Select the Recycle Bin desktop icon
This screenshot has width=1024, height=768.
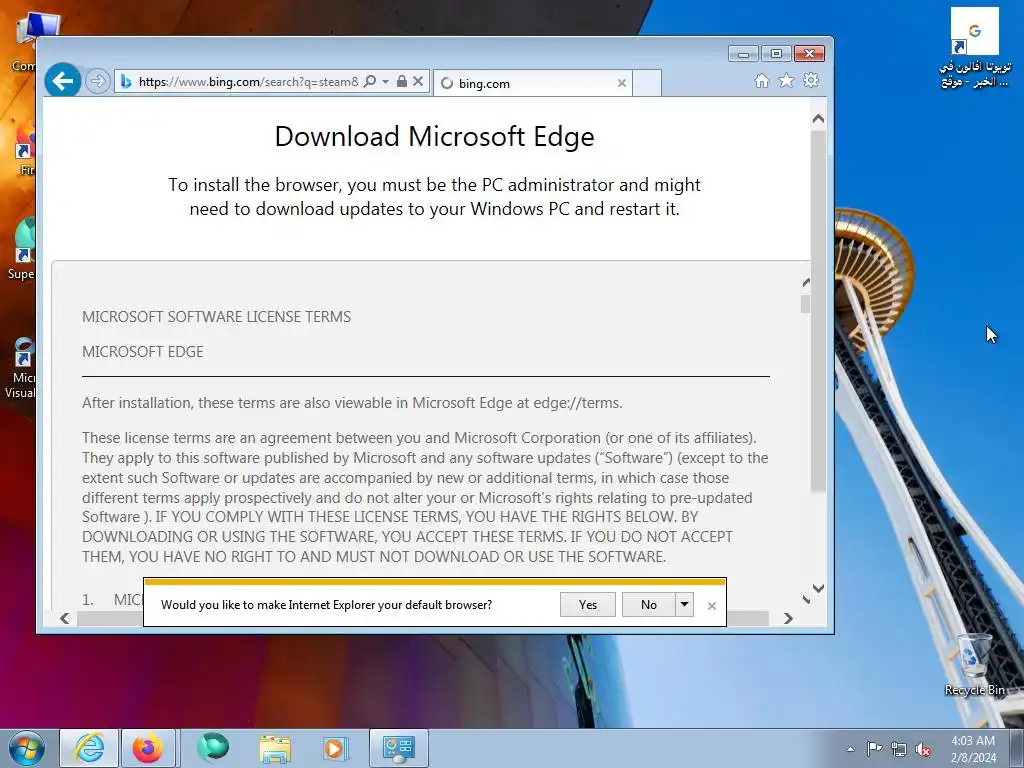pos(975,665)
